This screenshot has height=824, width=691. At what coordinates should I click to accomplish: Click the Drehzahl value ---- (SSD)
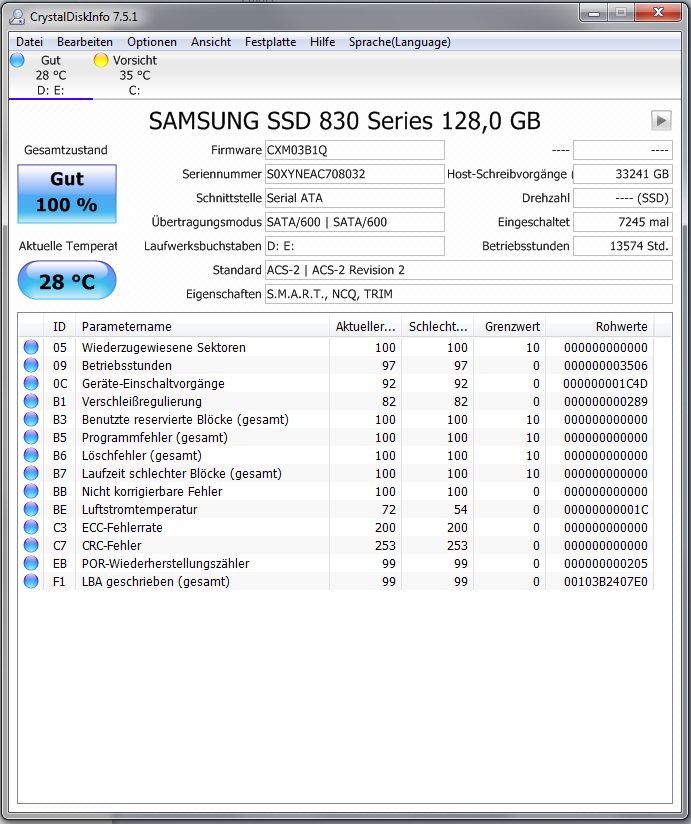(x=623, y=198)
